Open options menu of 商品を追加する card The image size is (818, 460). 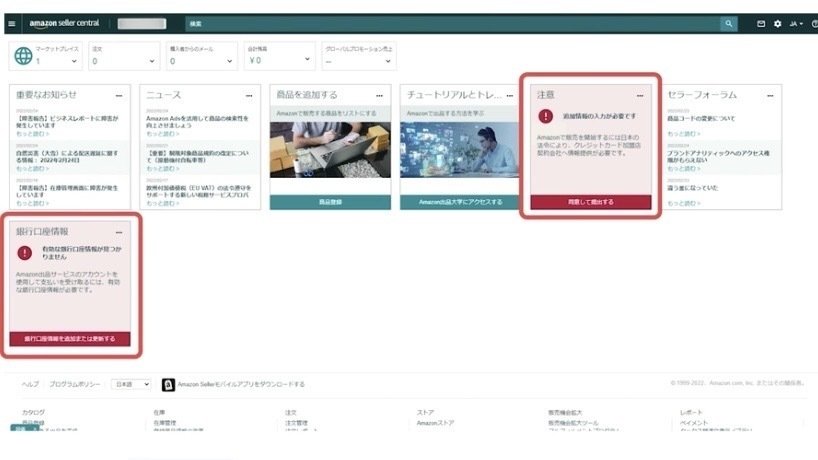coord(379,95)
